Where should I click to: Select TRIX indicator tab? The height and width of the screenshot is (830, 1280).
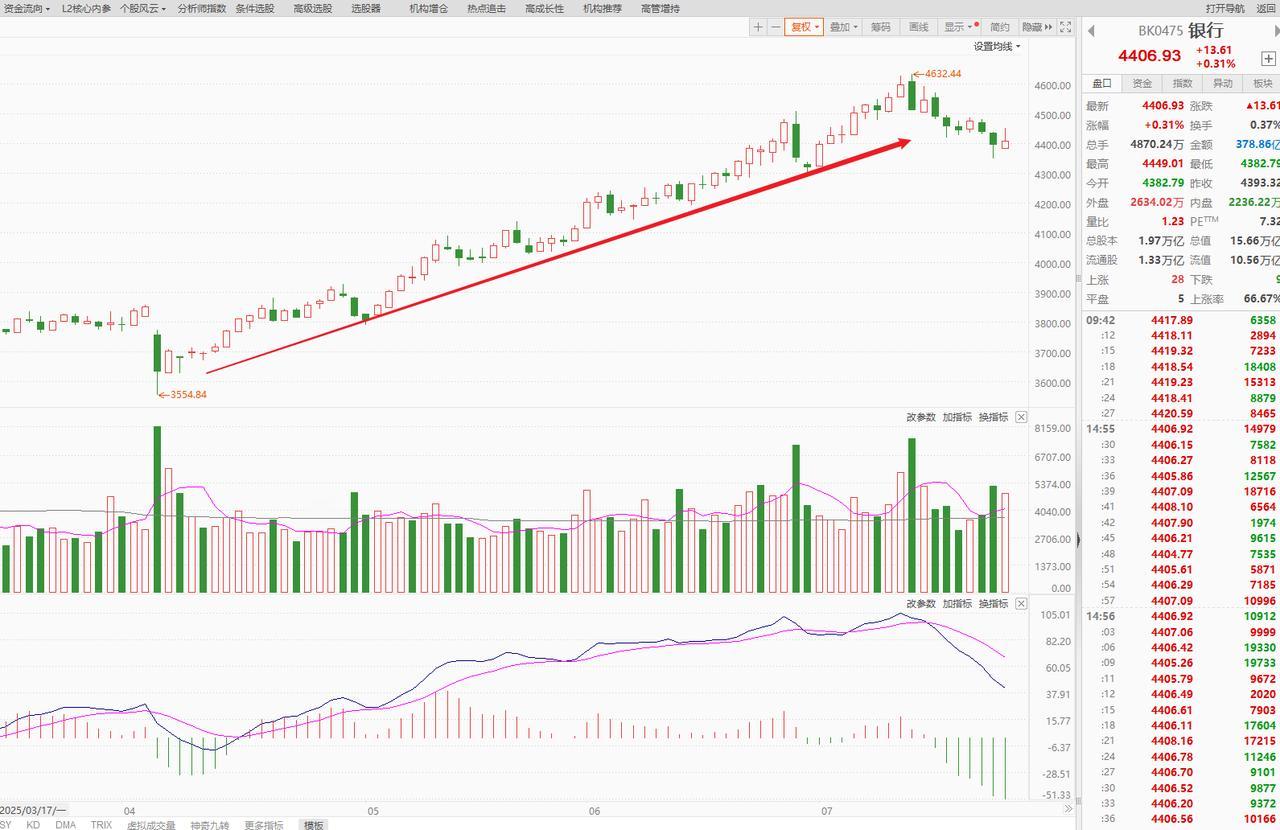(101, 825)
